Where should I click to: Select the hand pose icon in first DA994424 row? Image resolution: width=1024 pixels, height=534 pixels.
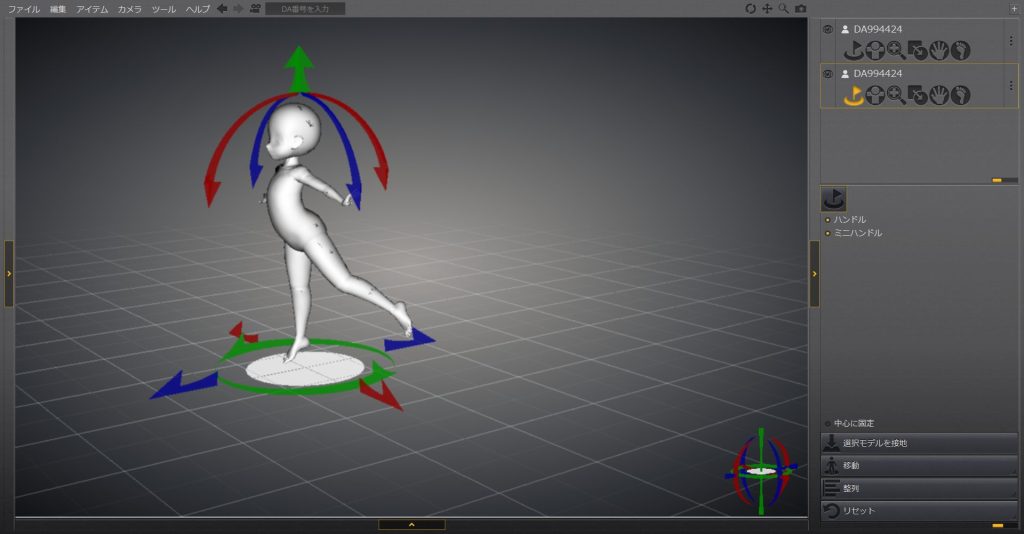point(938,50)
